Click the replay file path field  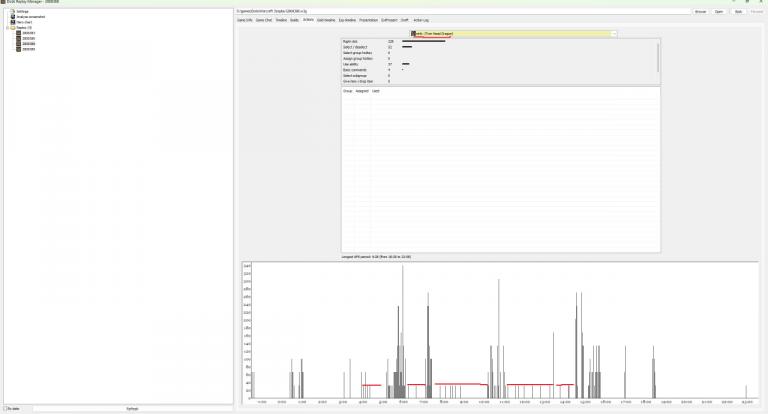pyautogui.click(x=463, y=11)
